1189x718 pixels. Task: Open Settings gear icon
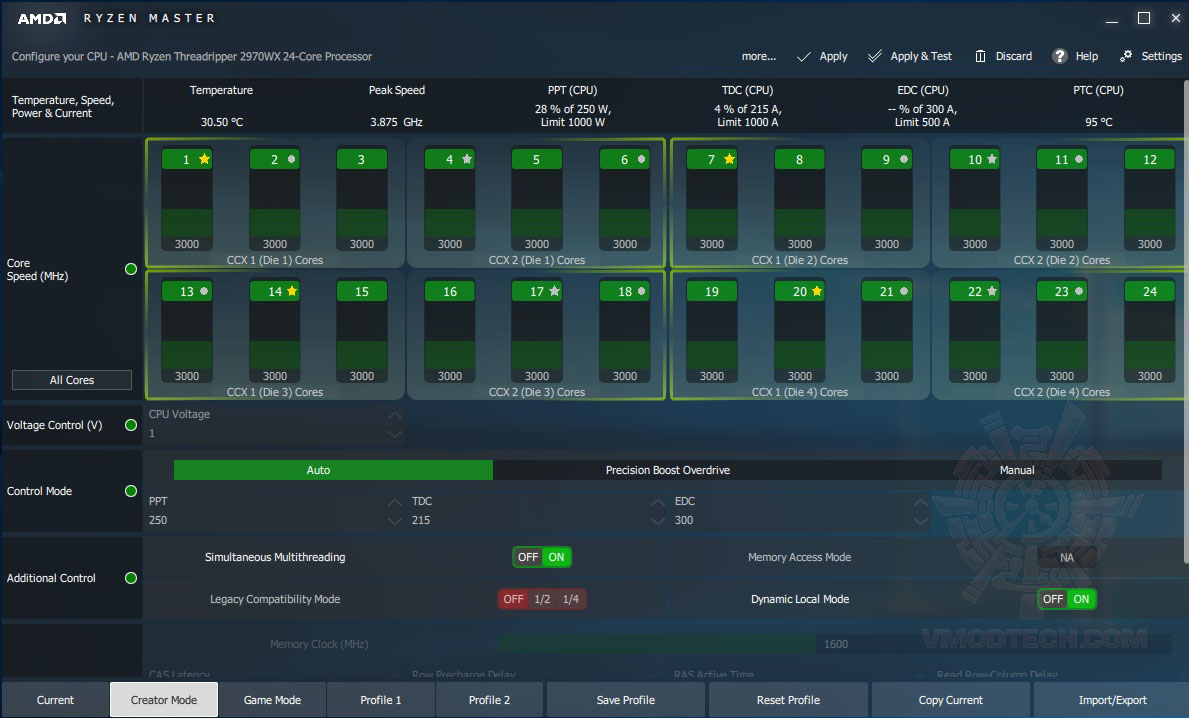pos(1126,56)
